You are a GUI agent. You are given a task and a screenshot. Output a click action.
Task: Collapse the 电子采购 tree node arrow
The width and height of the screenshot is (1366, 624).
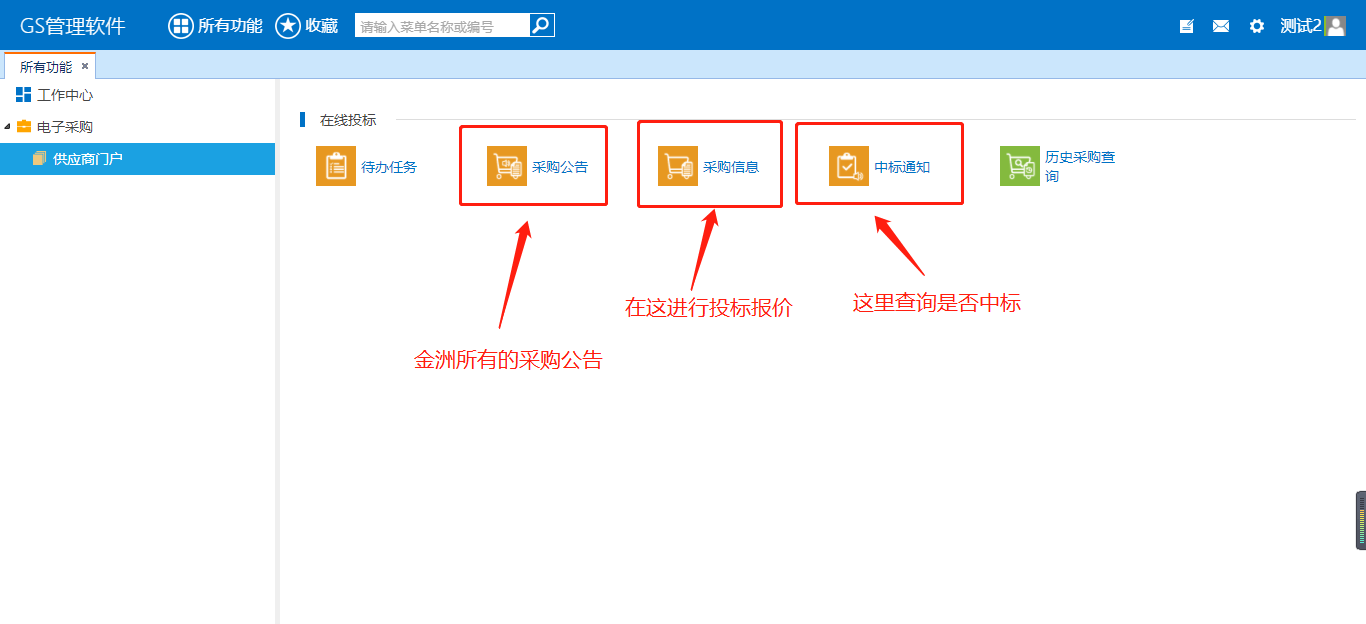tap(7, 127)
